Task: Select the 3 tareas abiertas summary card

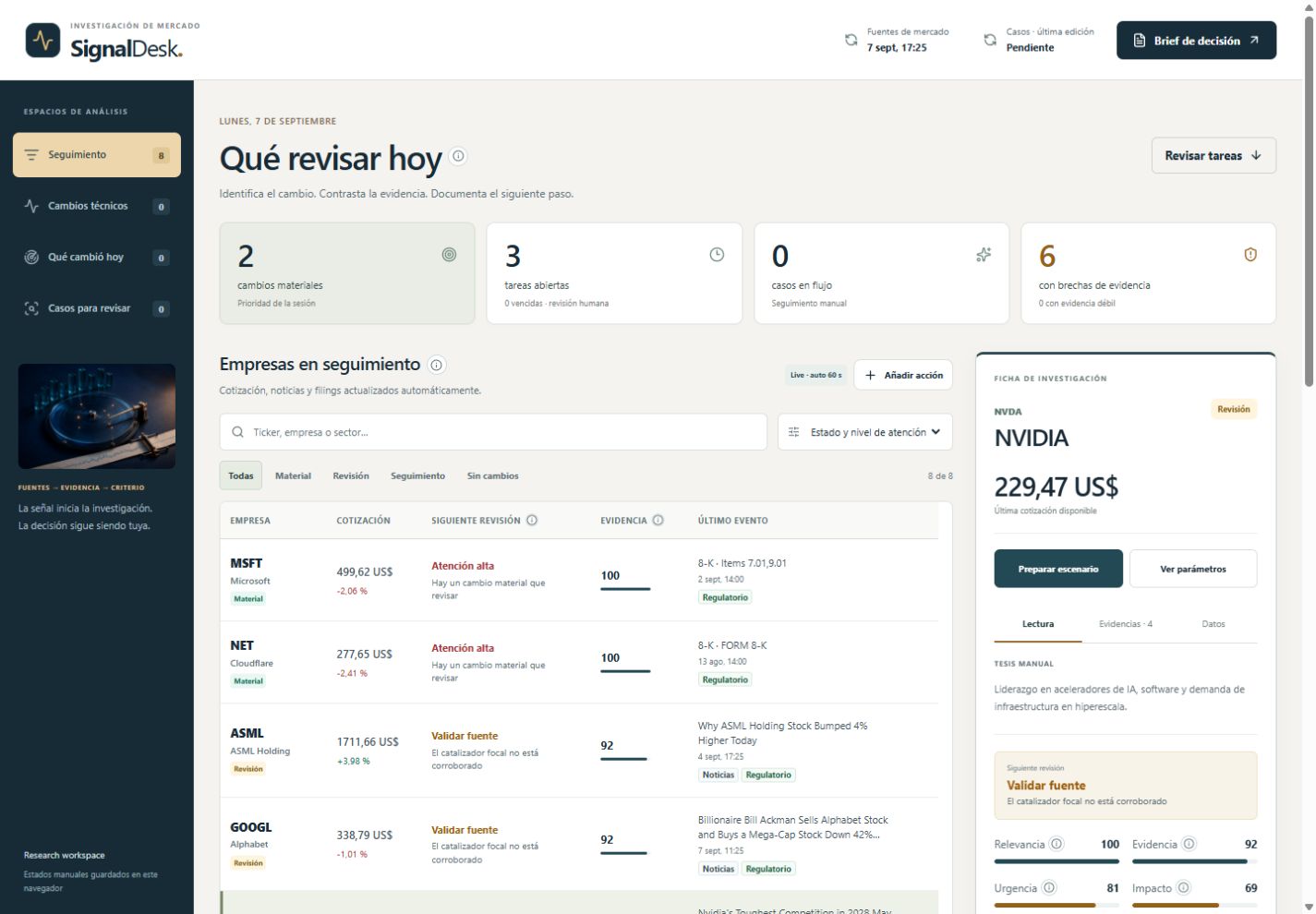Action: 614,273
